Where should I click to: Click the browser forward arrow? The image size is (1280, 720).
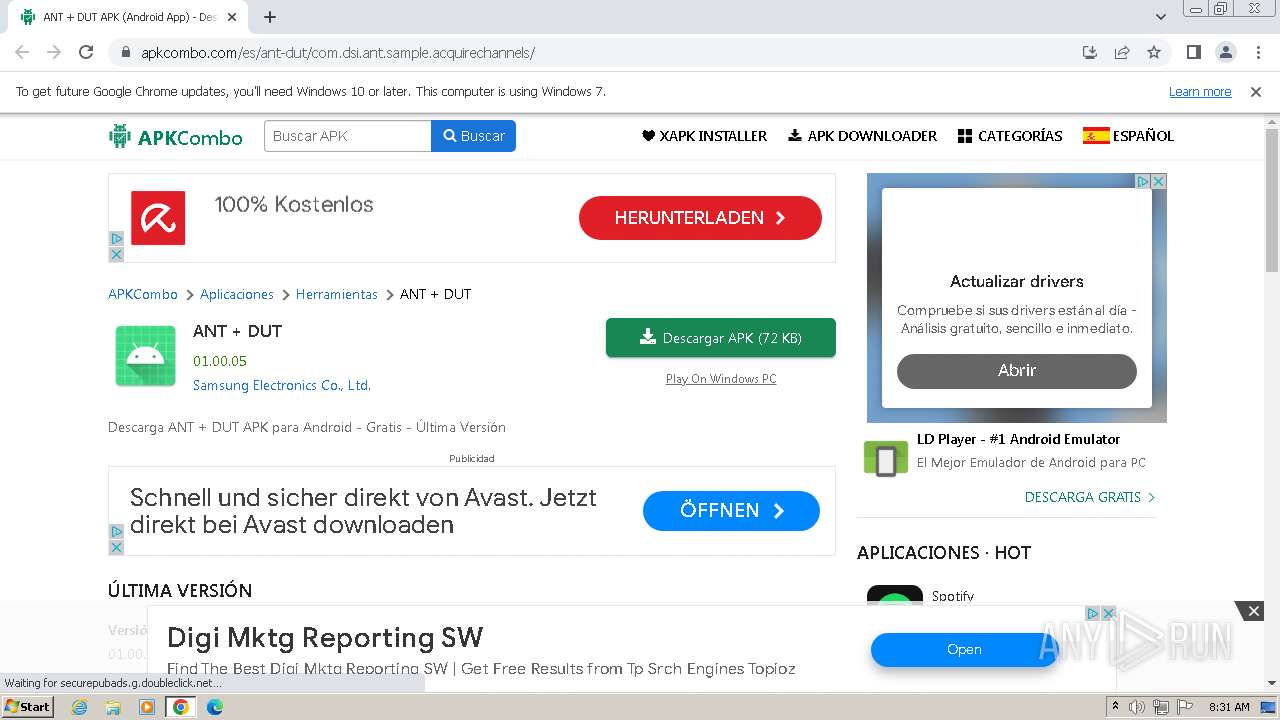54,52
